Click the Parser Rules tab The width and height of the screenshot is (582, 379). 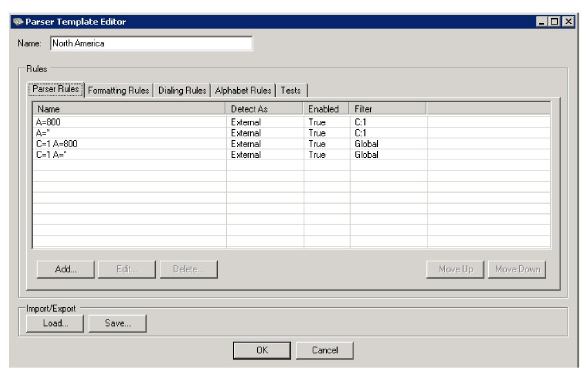point(56,89)
